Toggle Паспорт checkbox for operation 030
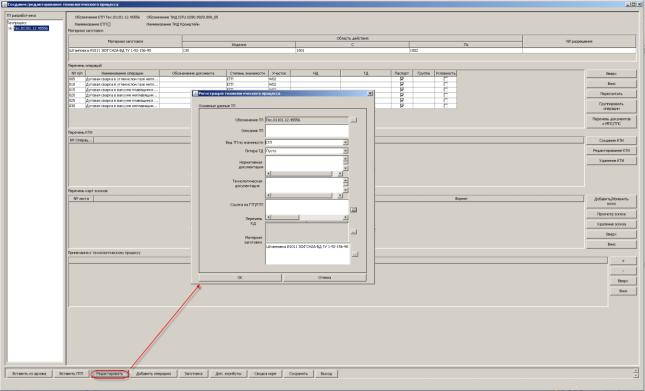645x391 pixels. (401, 105)
